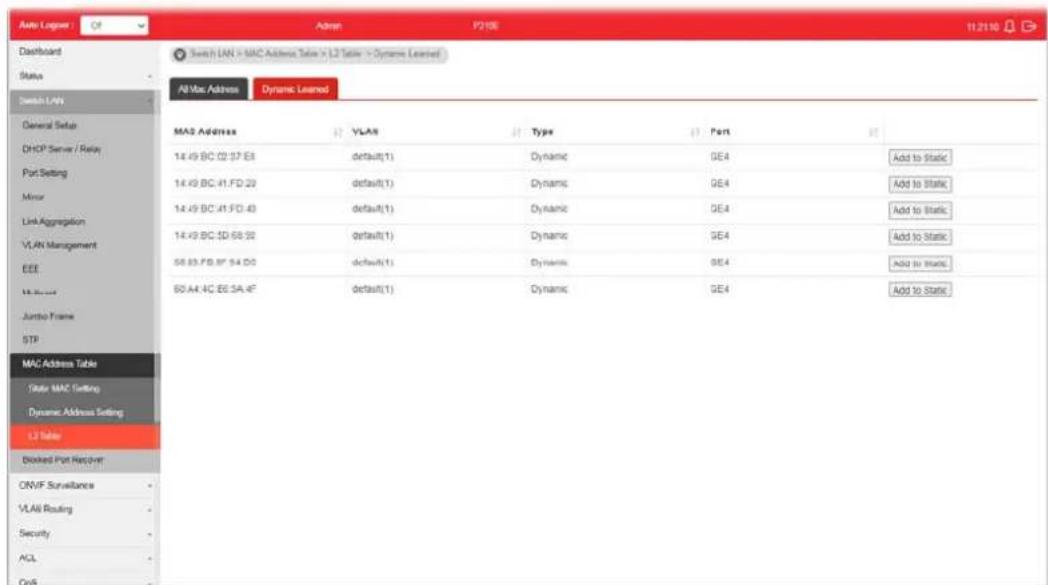This screenshot has height=585, width=1048.
Task: Add to Static for 14:49:BC:5D:68:90 row
Action: tap(920, 237)
